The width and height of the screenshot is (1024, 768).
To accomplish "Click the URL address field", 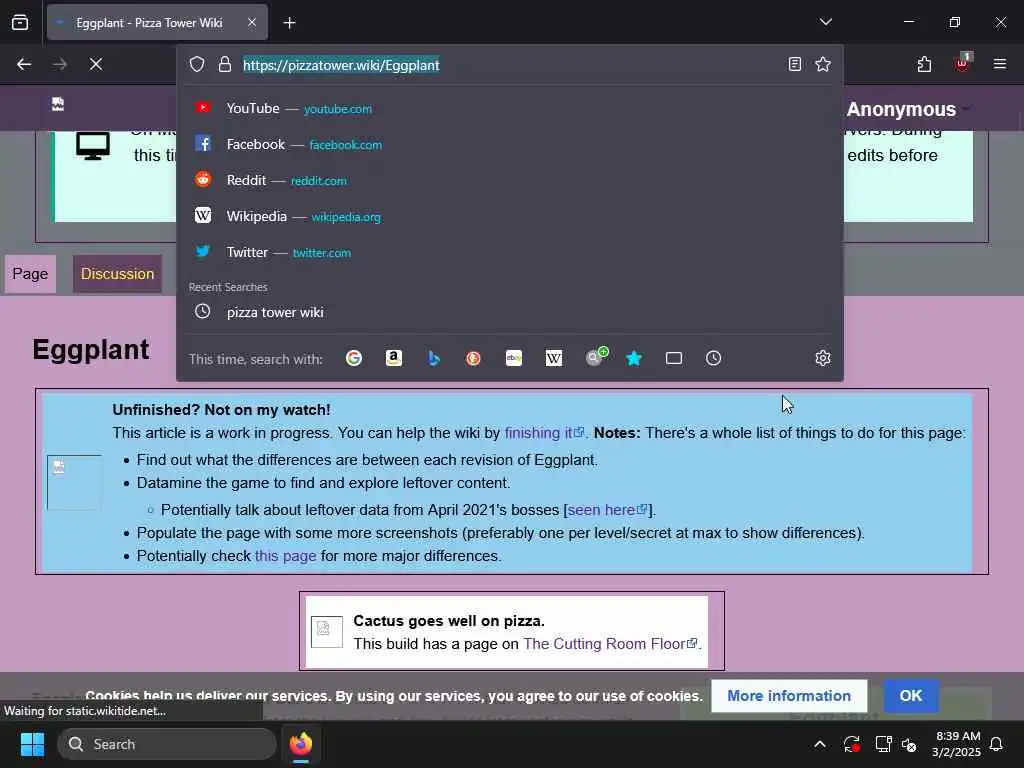I will (x=509, y=65).
